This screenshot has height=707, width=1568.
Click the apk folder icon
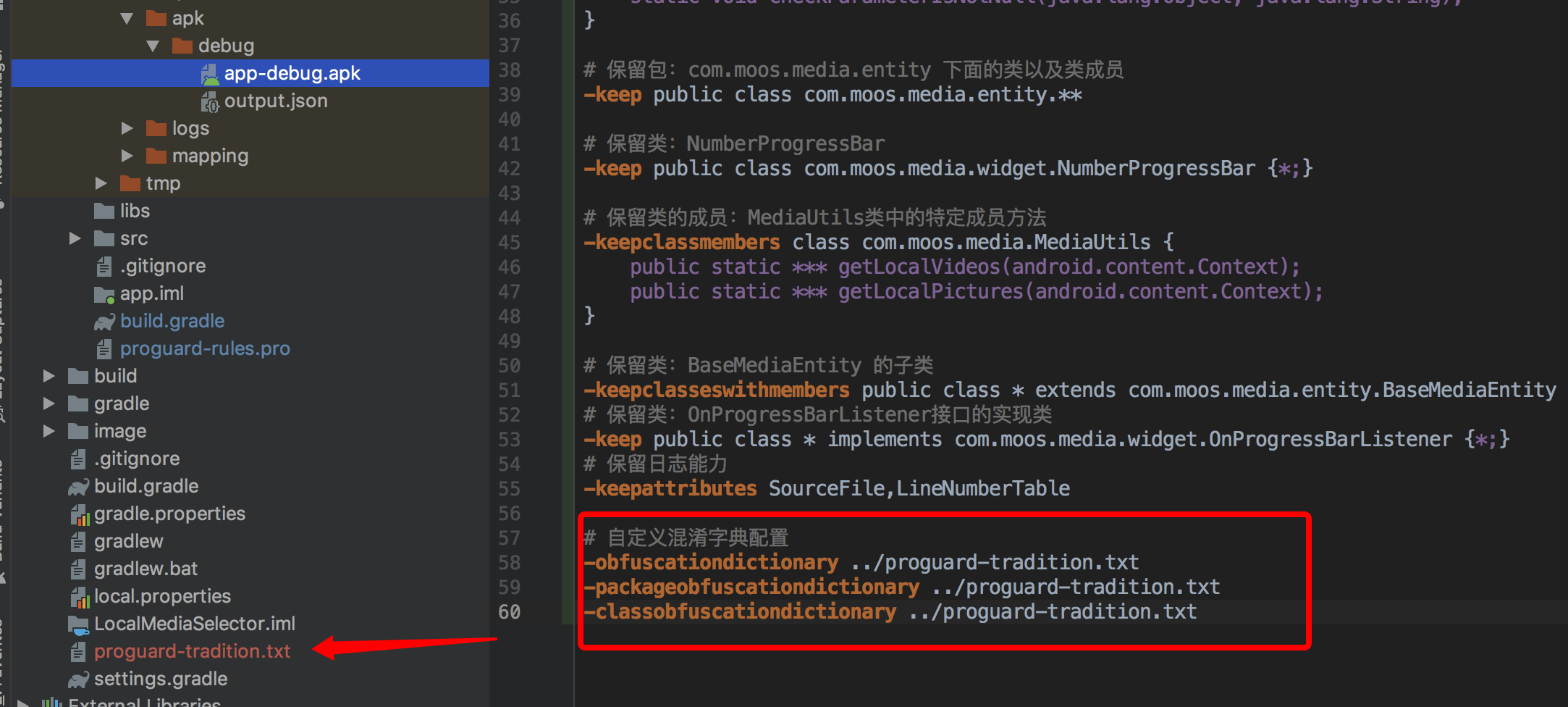[x=156, y=18]
